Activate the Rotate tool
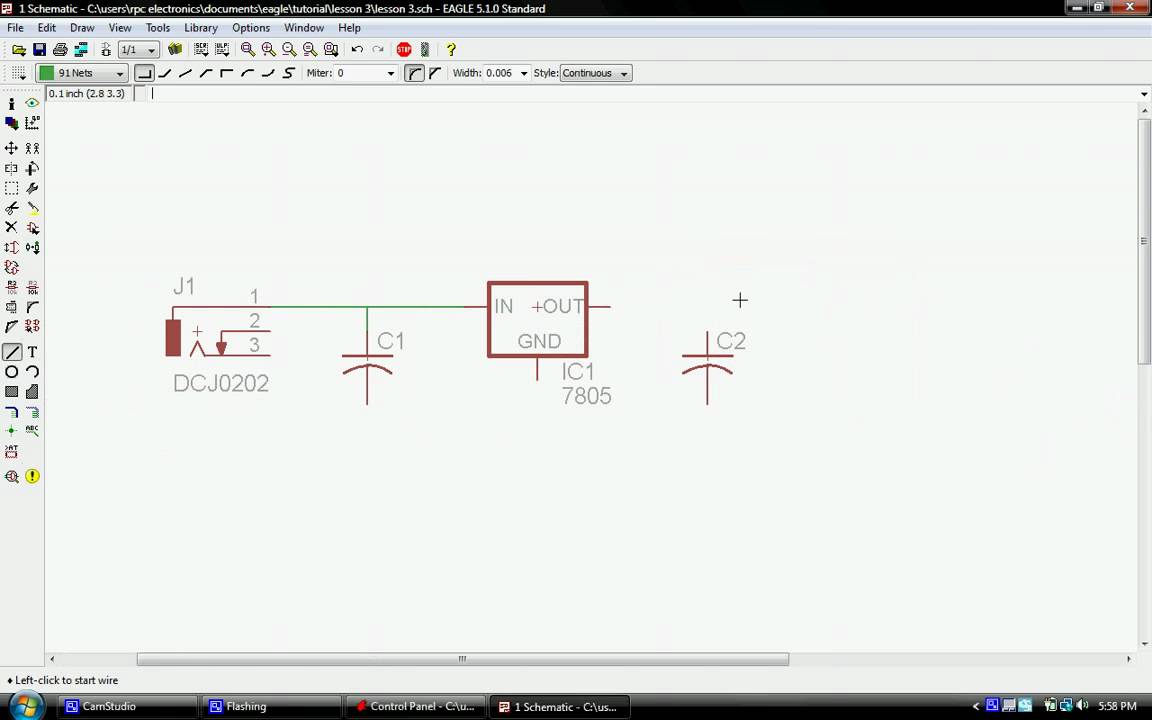 31,168
